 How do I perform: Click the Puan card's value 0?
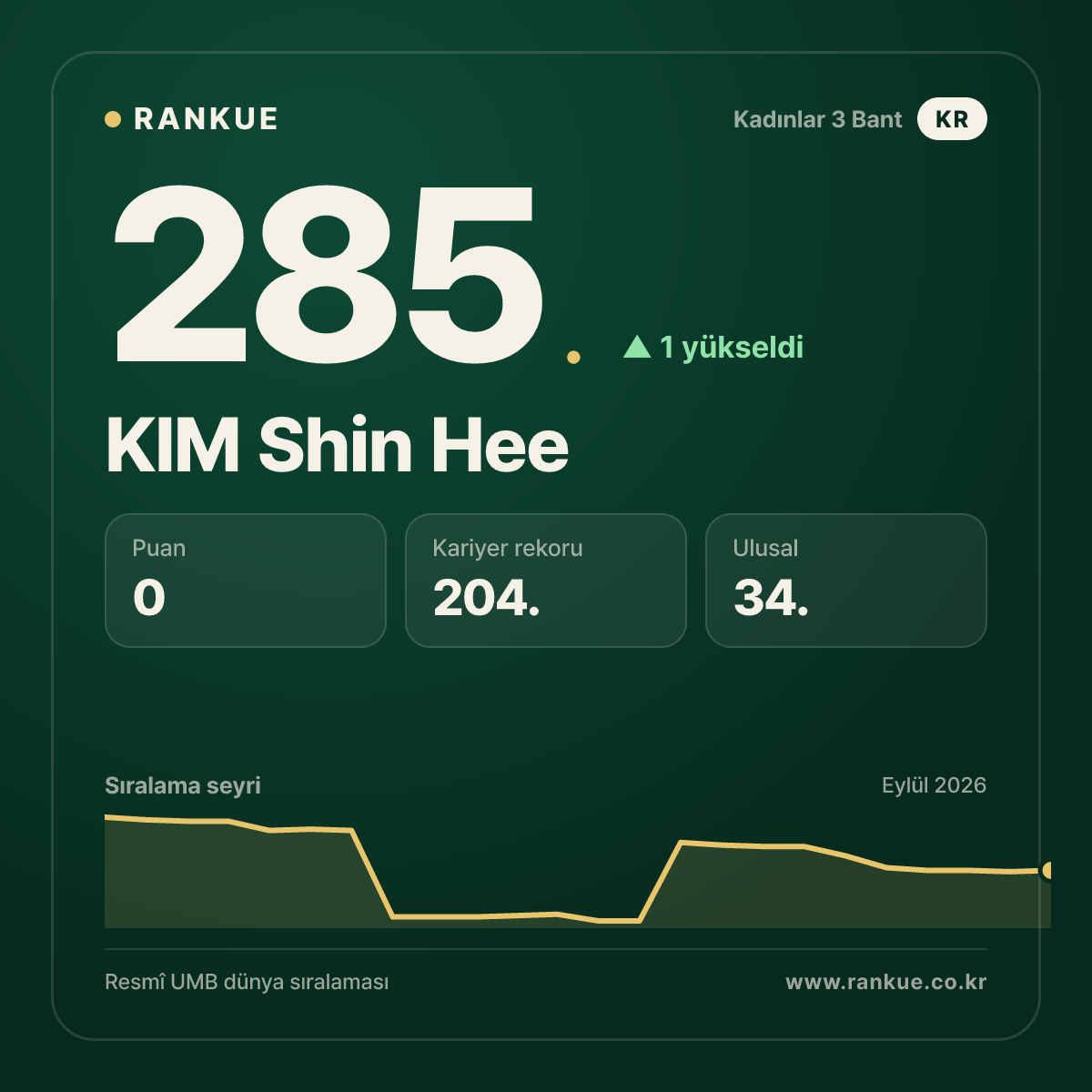(x=149, y=598)
